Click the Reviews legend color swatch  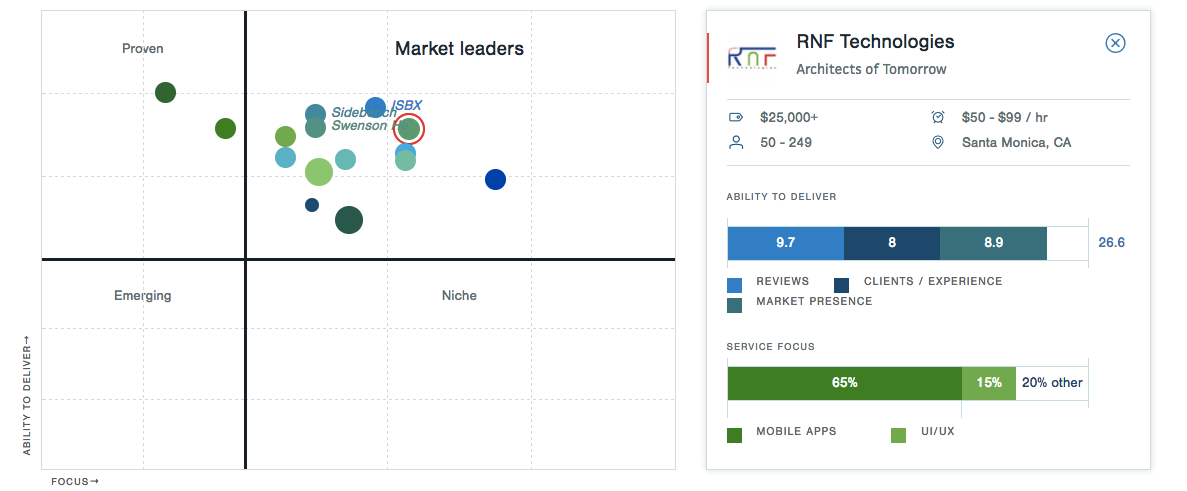click(x=734, y=285)
